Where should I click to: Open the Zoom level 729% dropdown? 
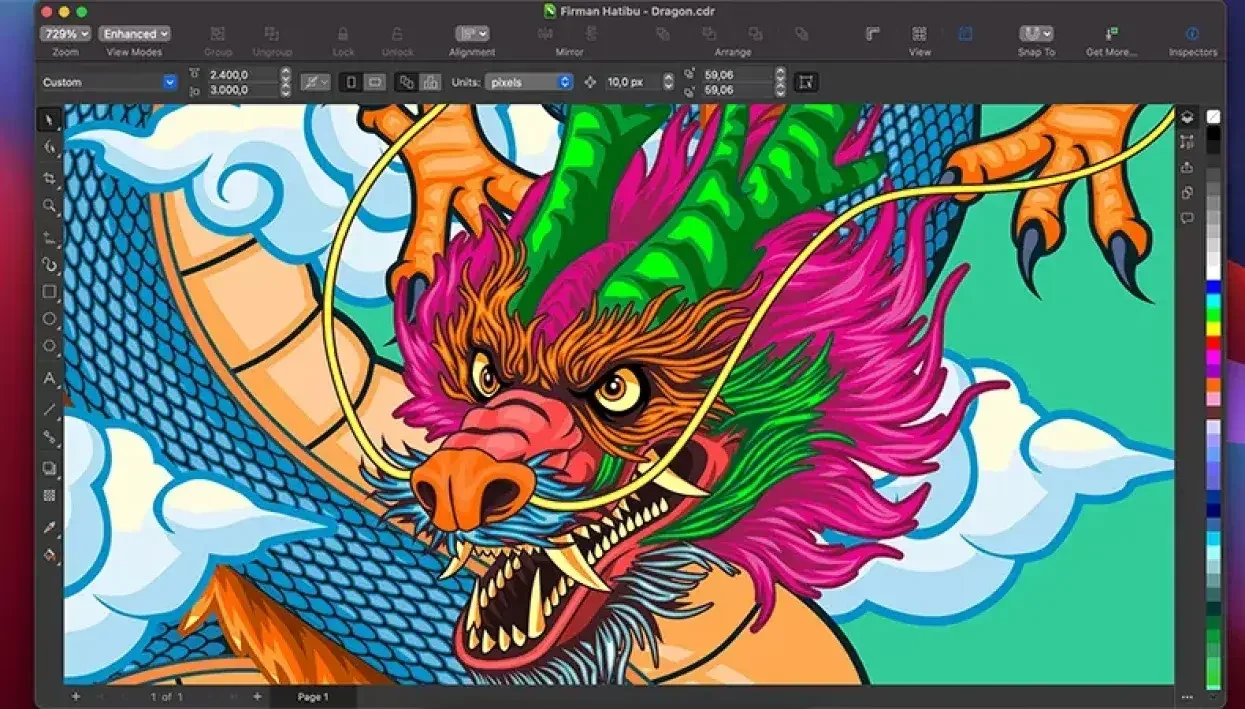click(65, 34)
